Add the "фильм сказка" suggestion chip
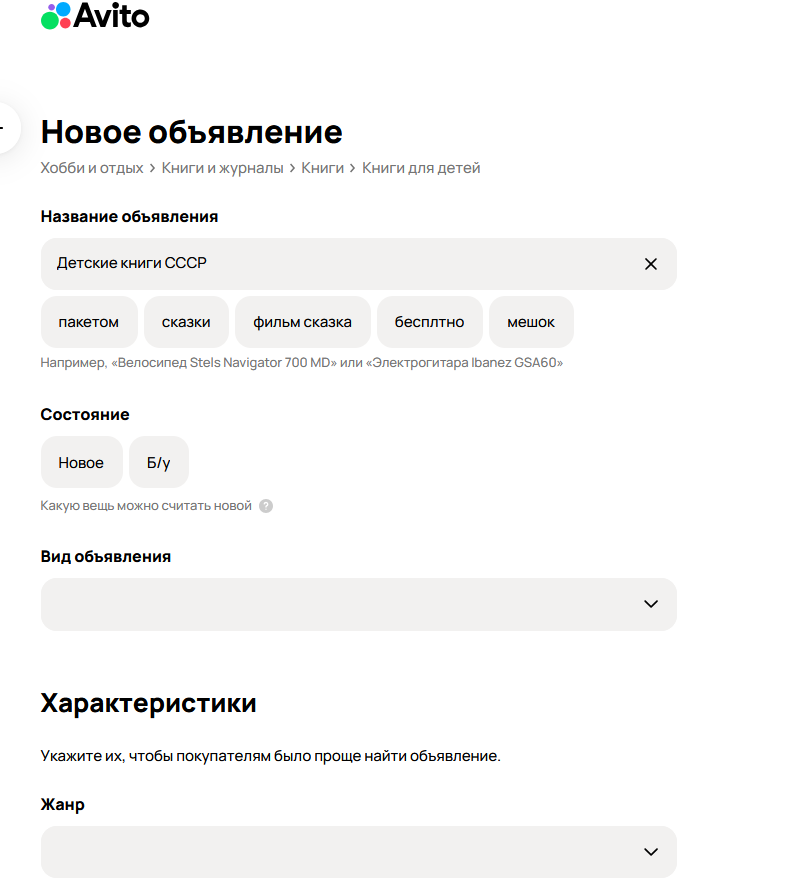The width and height of the screenshot is (807, 891). pyautogui.click(x=302, y=321)
